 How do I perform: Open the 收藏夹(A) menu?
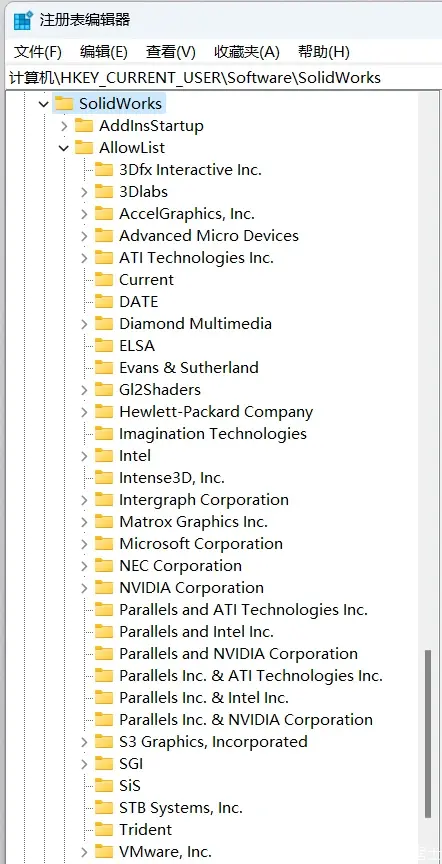(x=247, y=52)
